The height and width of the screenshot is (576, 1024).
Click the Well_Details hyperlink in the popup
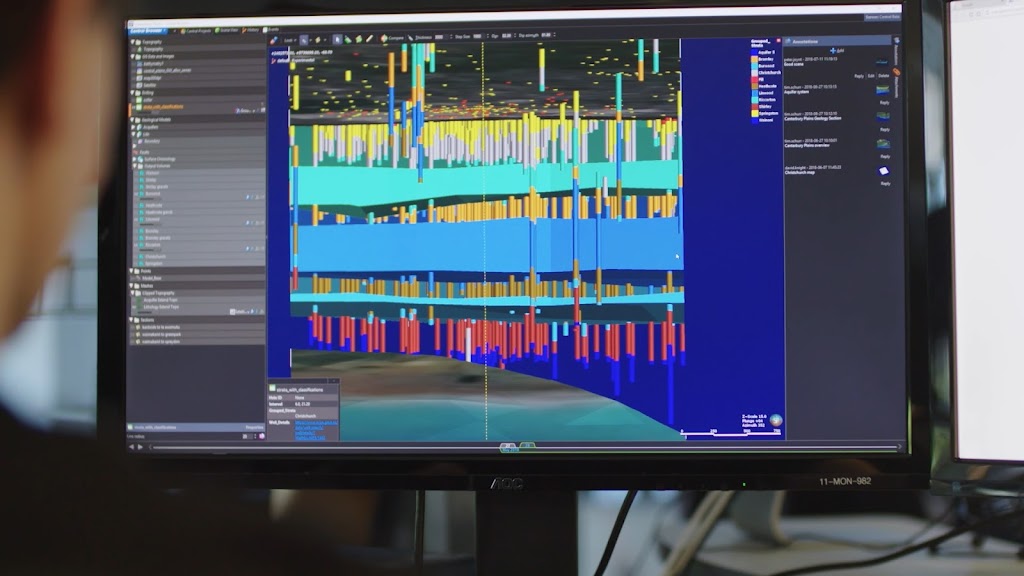[x=316, y=430]
